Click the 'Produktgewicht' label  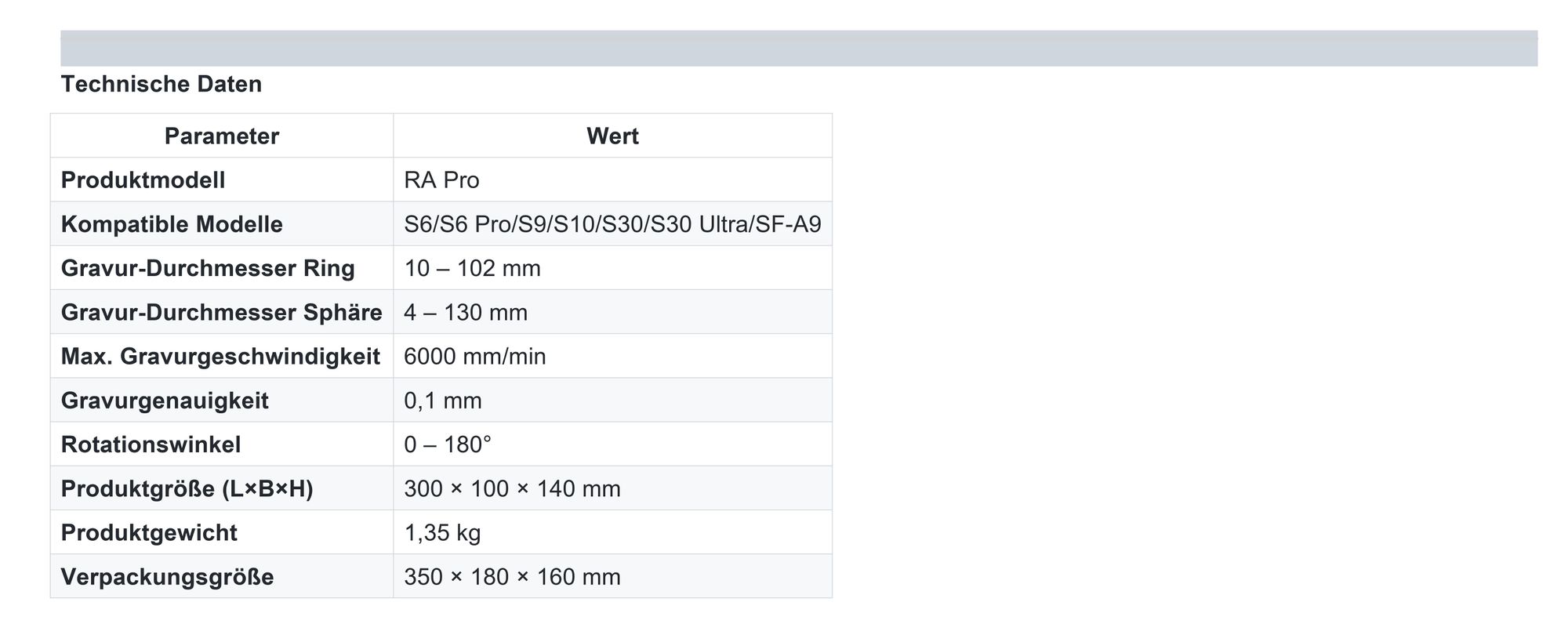point(149,532)
